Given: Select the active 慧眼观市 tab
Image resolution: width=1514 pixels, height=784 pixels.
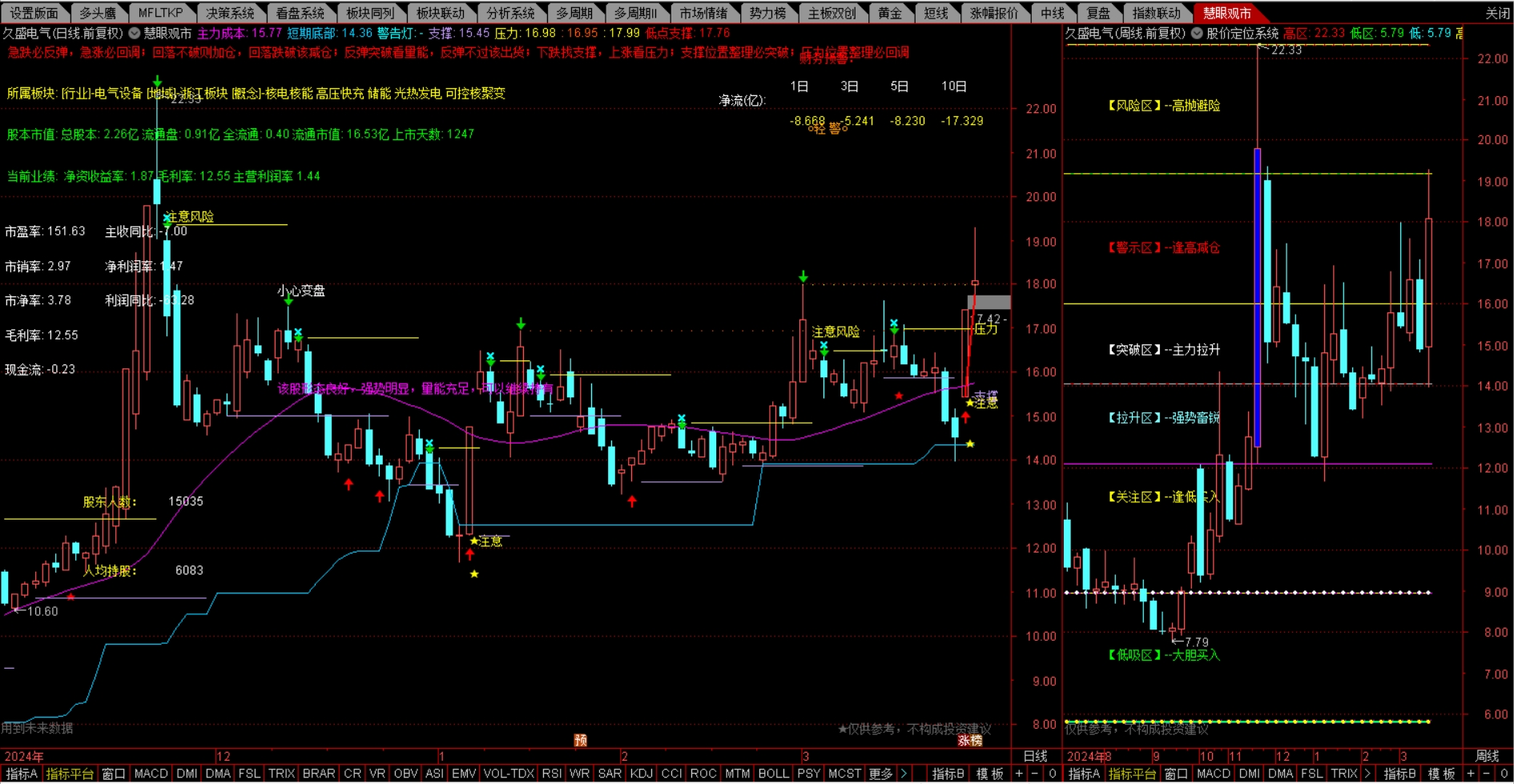Looking at the screenshot, I should (1226, 13).
